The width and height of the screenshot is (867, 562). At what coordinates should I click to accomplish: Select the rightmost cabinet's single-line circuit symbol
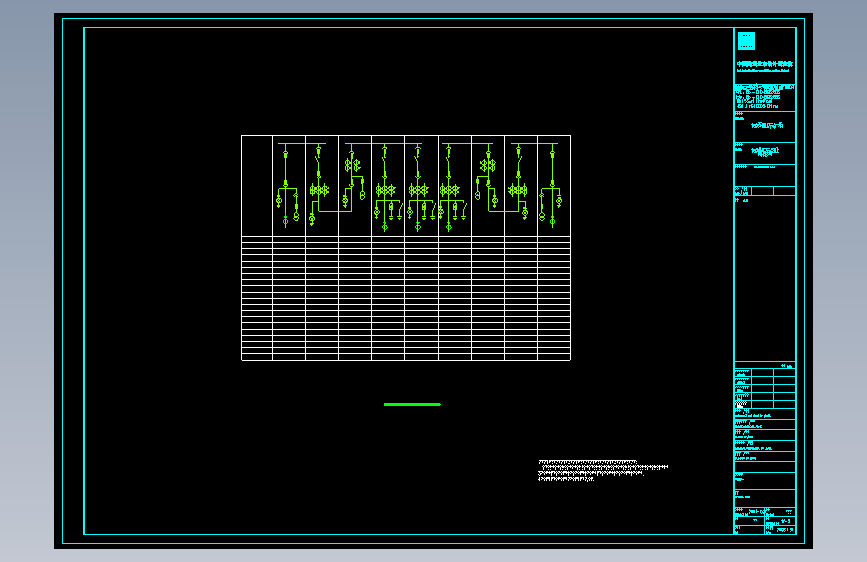tap(552, 185)
